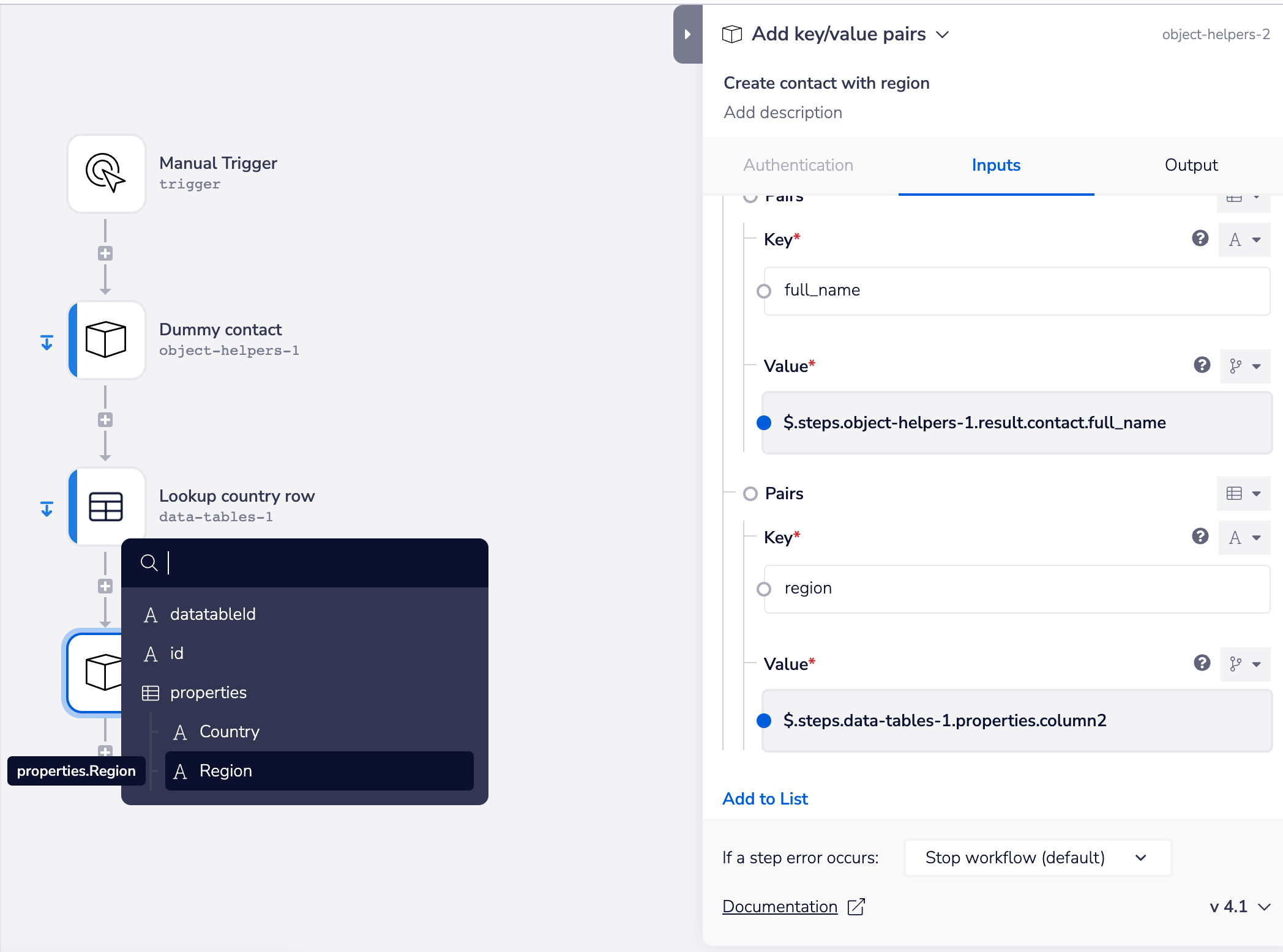1283x952 pixels.
Task: Open the Stop workflow error handling dropdown
Action: point(1036,857)
